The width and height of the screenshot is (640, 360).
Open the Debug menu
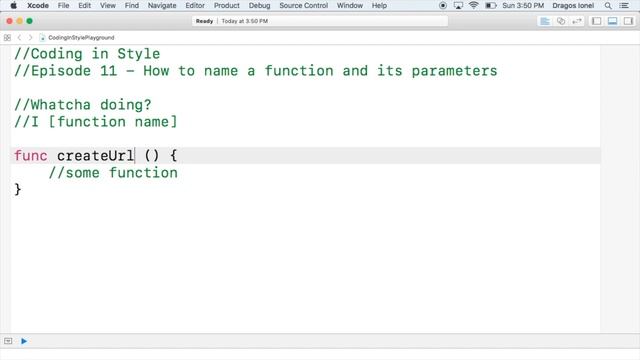point(260,6)
